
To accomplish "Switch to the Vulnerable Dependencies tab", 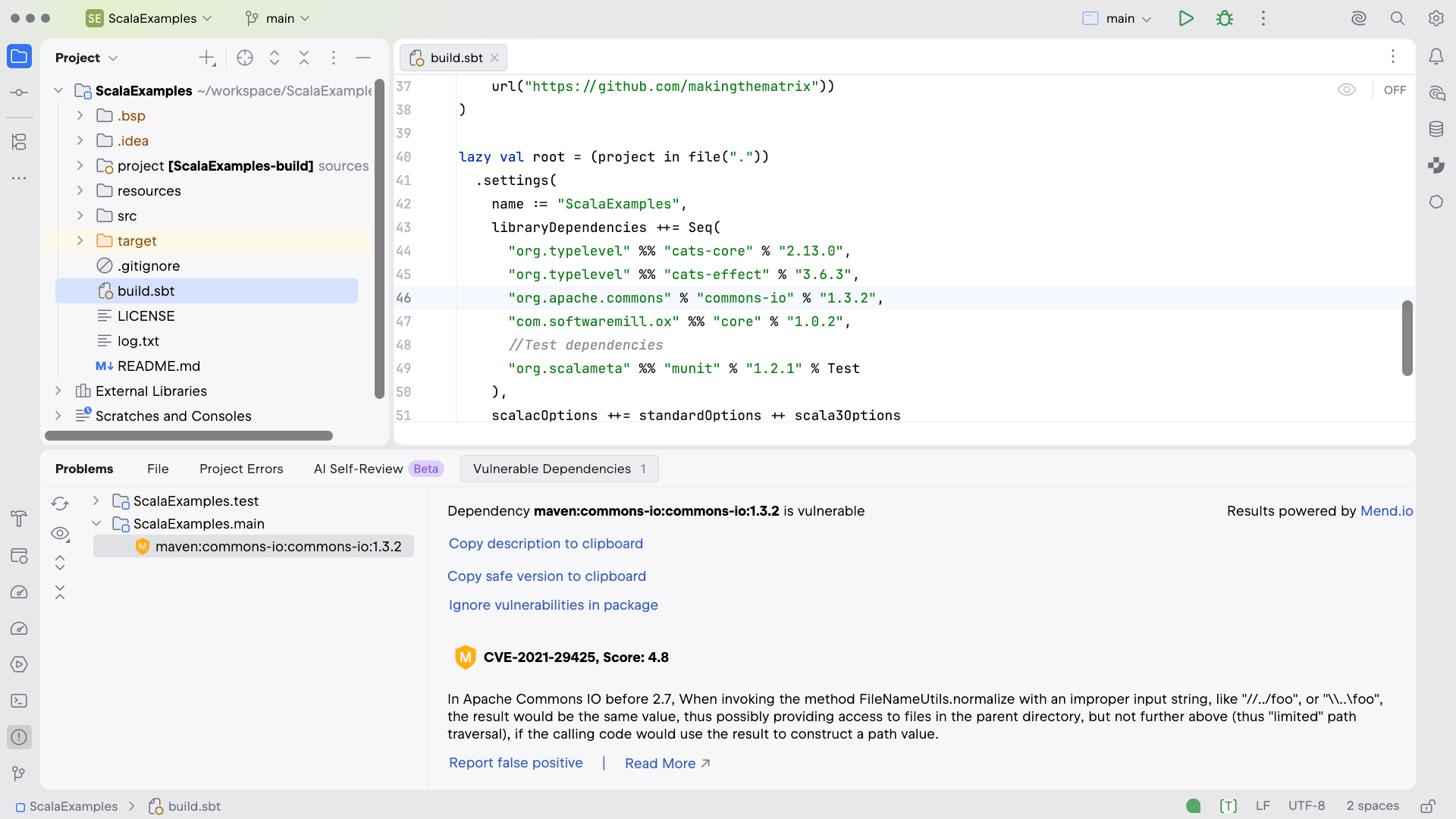I will (x=559, y=469).
